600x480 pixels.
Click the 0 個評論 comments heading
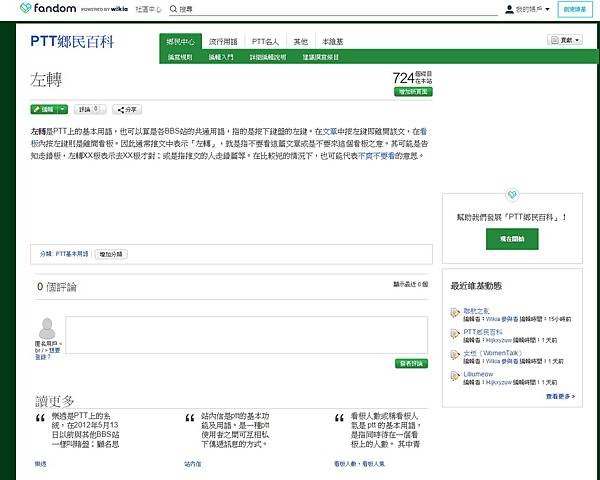[57, 287]
